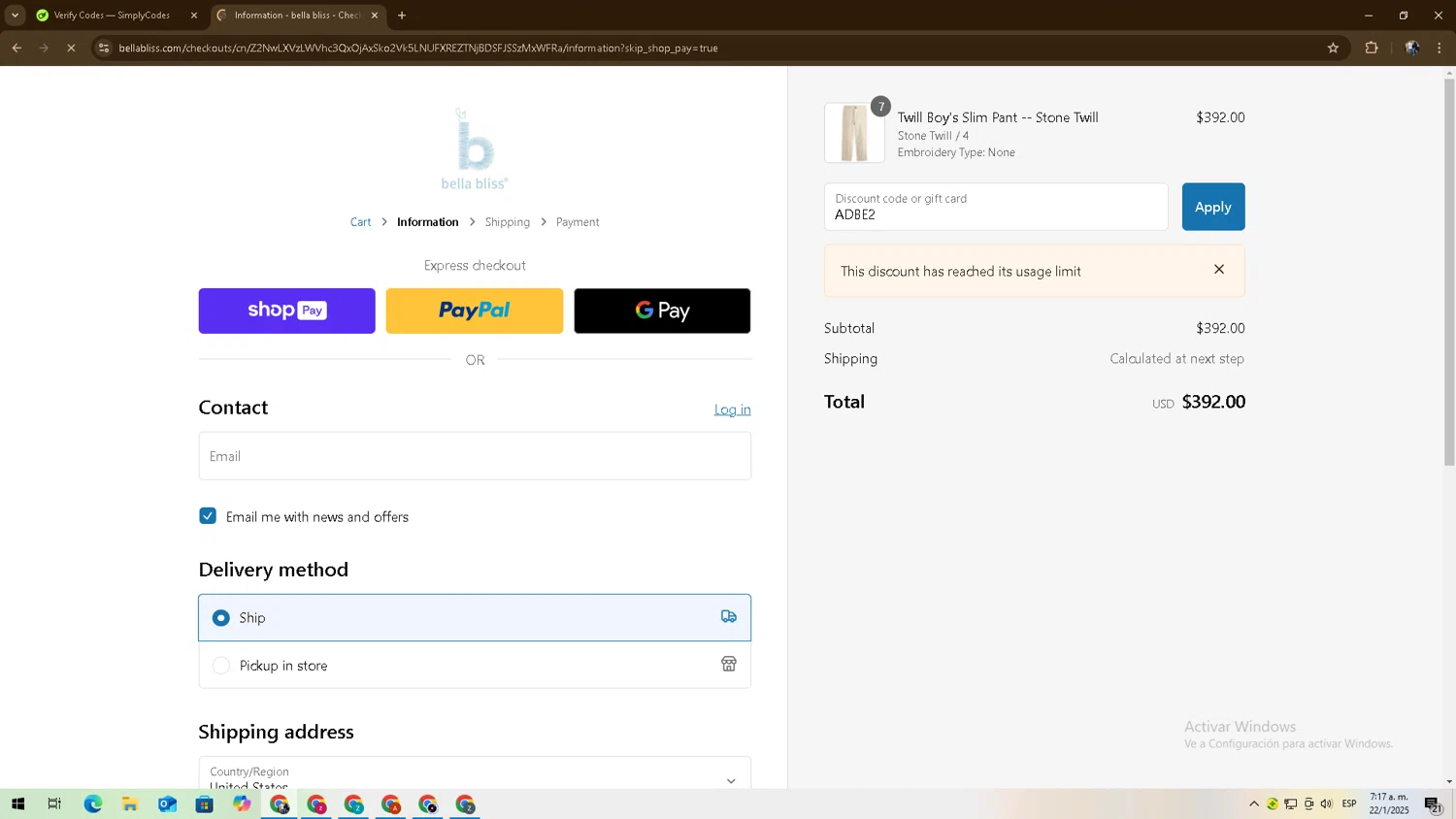Open the green sync tray icon
The height and width of the screenshot is (819, 1456).
pyautogui.click(x=1273, y=803)
